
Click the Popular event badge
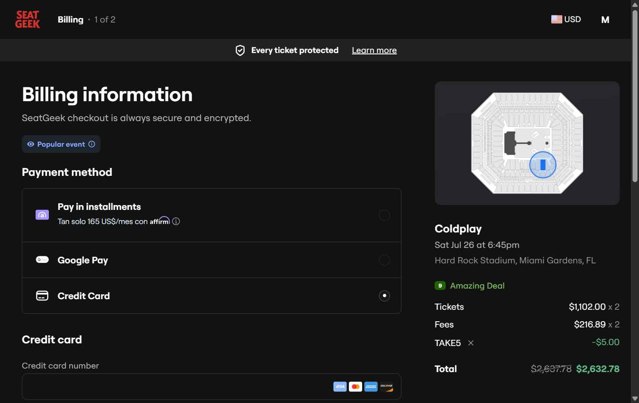click(x=61, y=144)
